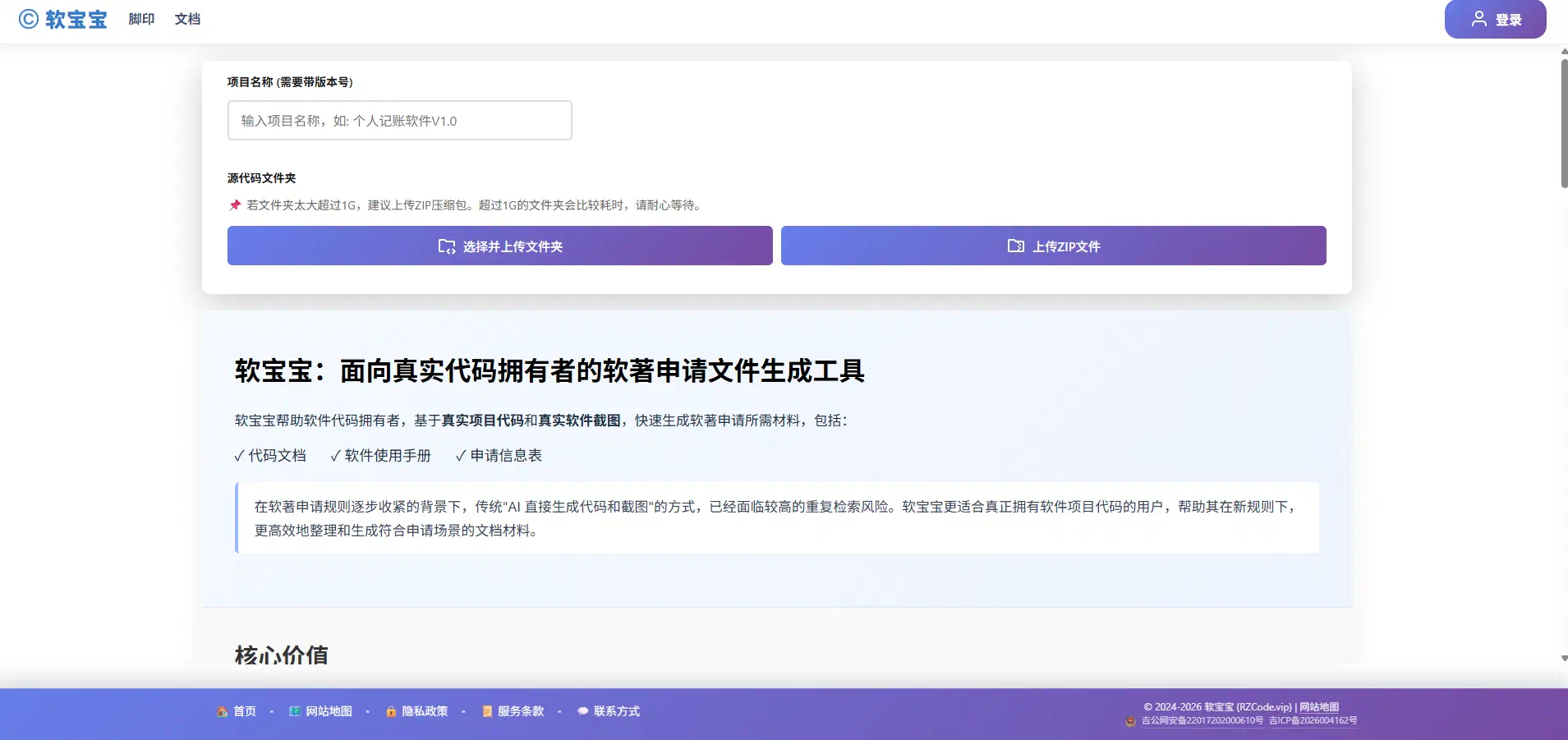Click the house icon beside 首页
This screenshot has width=1568, height=740.
222,711
